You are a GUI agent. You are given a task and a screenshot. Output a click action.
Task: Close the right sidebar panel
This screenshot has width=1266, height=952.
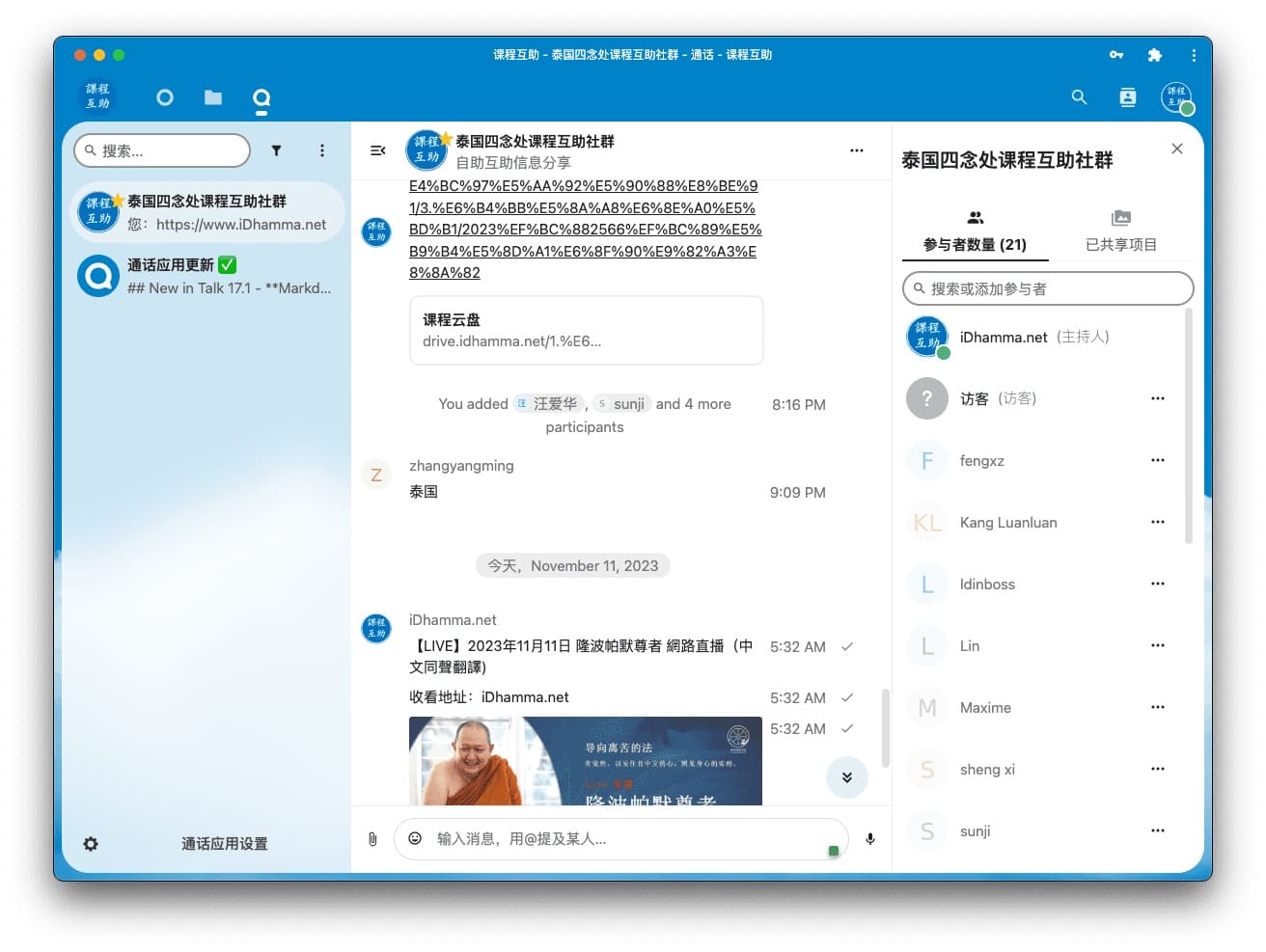click(x=1177, y=149)
